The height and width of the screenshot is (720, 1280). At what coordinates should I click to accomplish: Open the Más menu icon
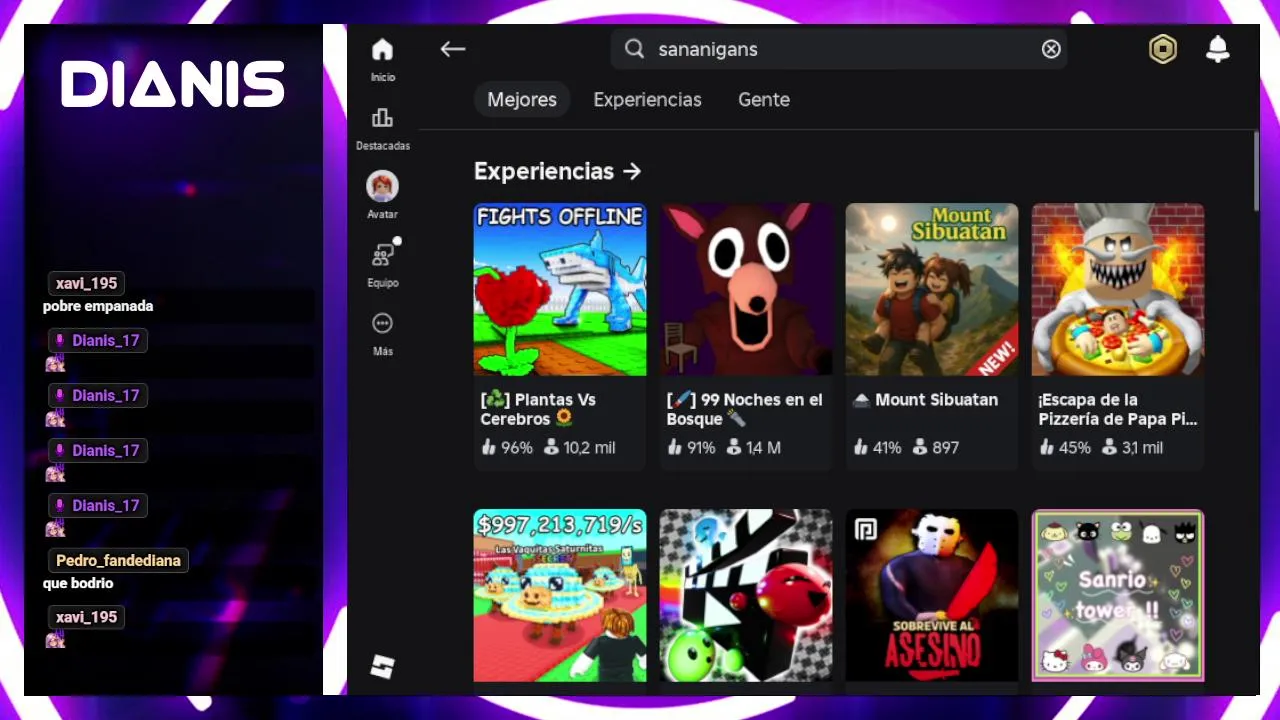pyautogui.click(x=382, y=323)
